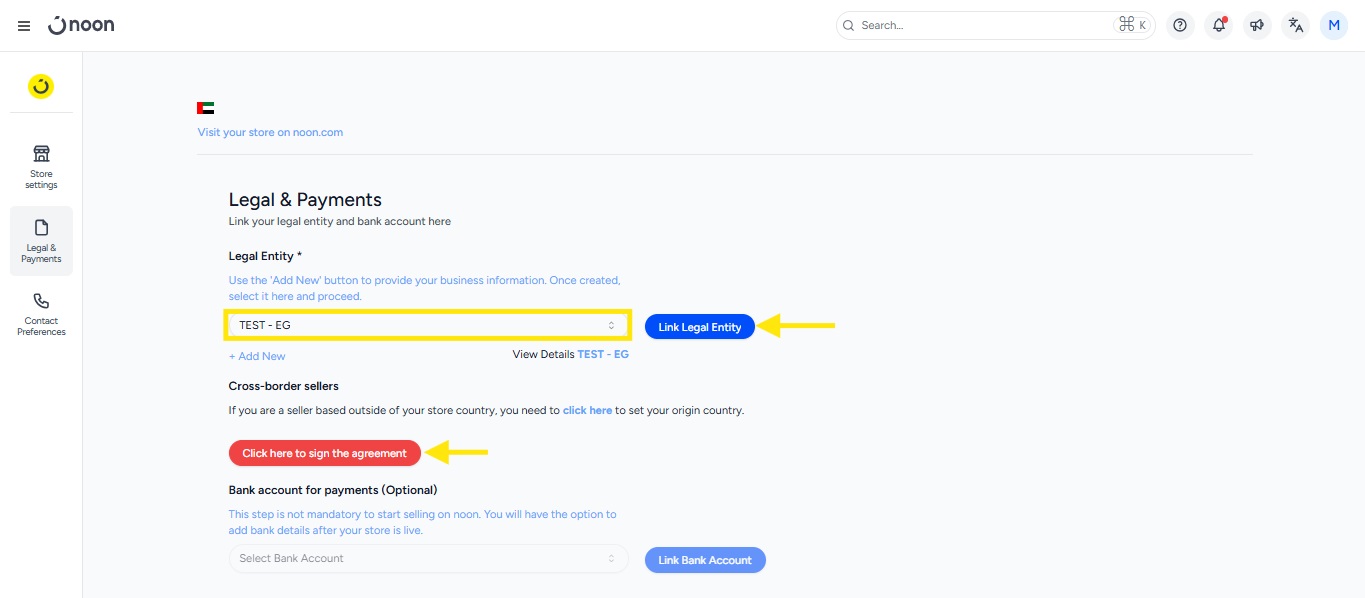
Task: Open Store settings in sidebar
Action: click(41, 166)
